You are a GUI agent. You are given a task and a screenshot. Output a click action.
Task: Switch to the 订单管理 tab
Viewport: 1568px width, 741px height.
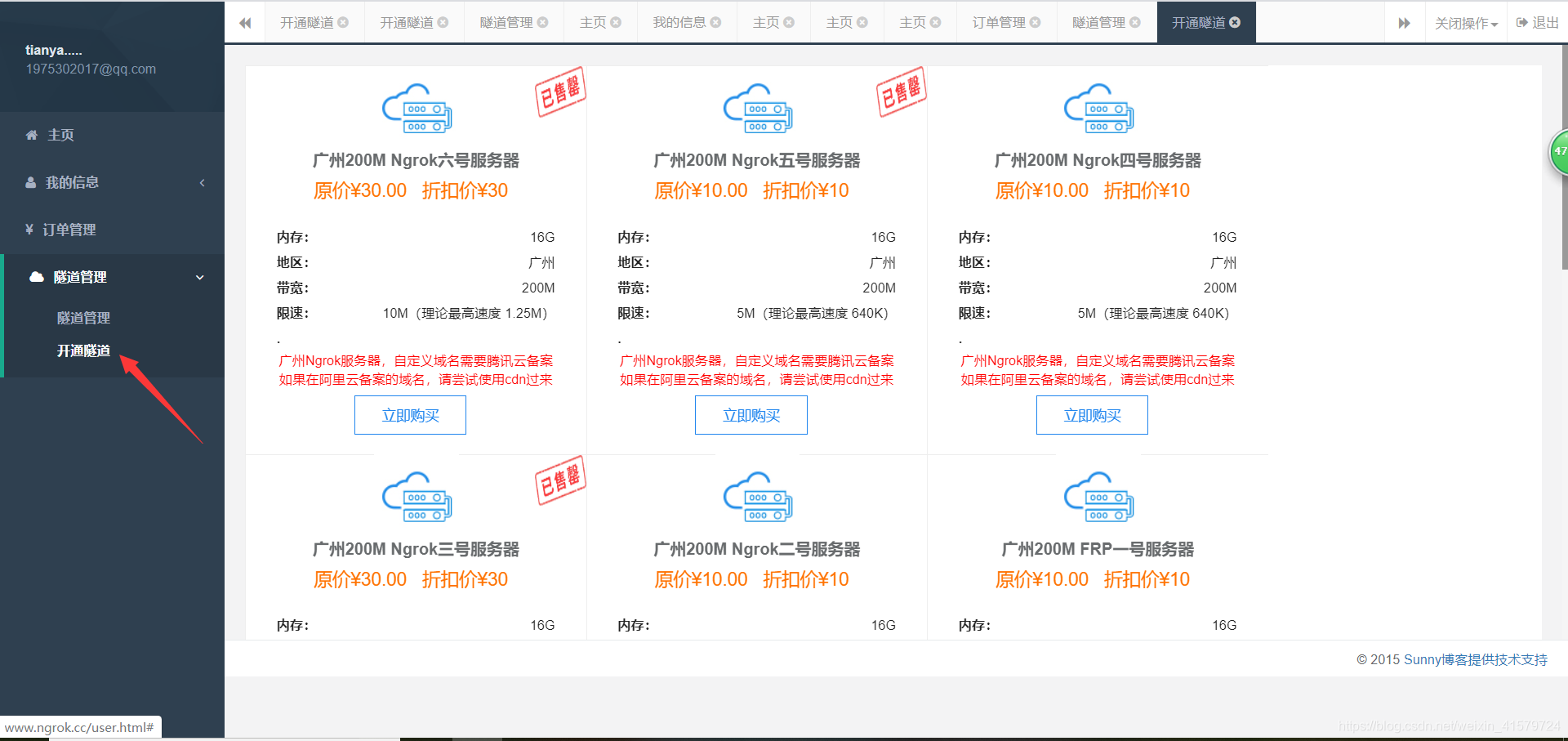[x=999, y=23]
